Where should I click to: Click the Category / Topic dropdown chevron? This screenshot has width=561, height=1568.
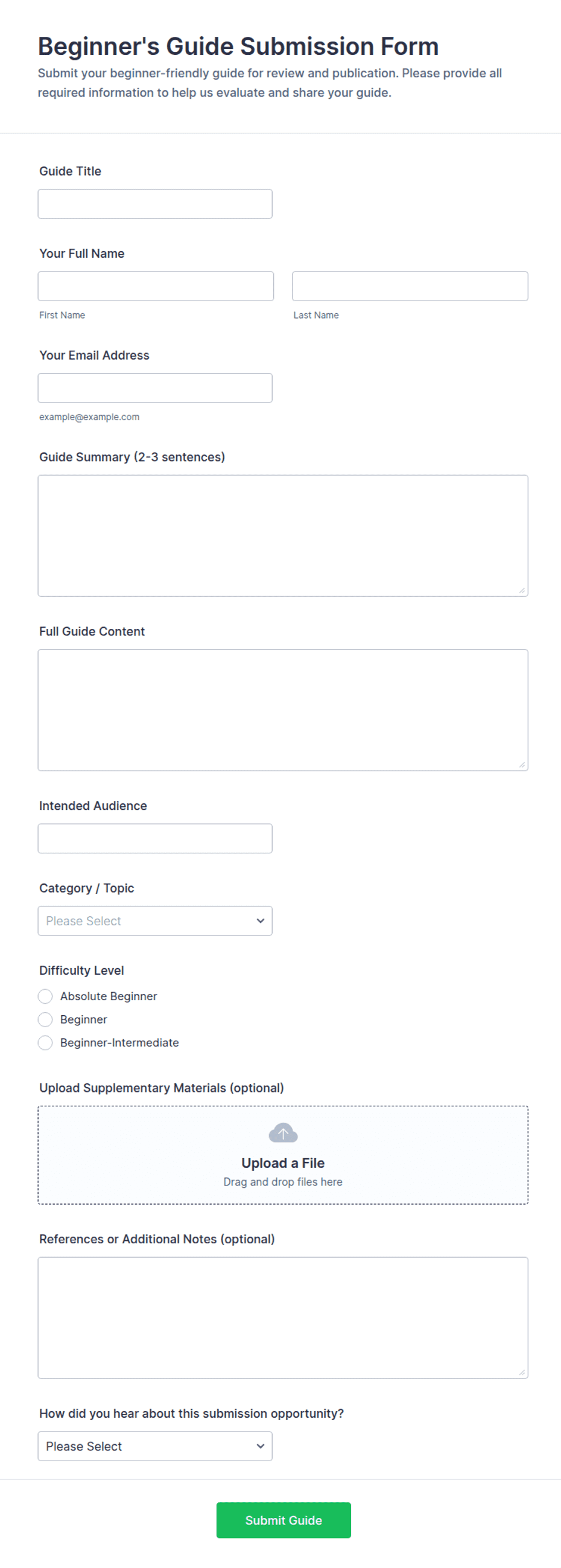point(261,920)
